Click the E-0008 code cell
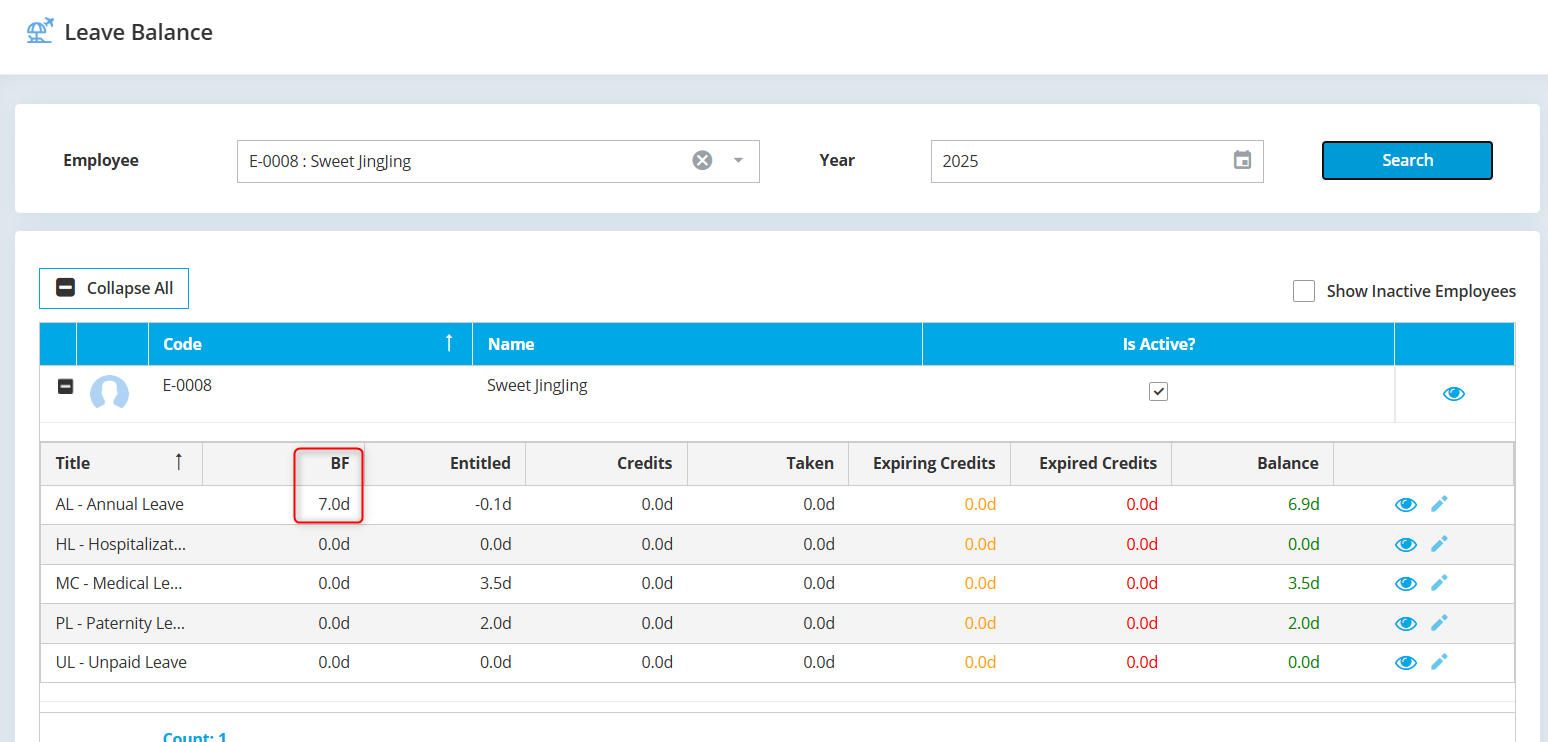Screen dimensions: 1548x742 pos(187,384)
